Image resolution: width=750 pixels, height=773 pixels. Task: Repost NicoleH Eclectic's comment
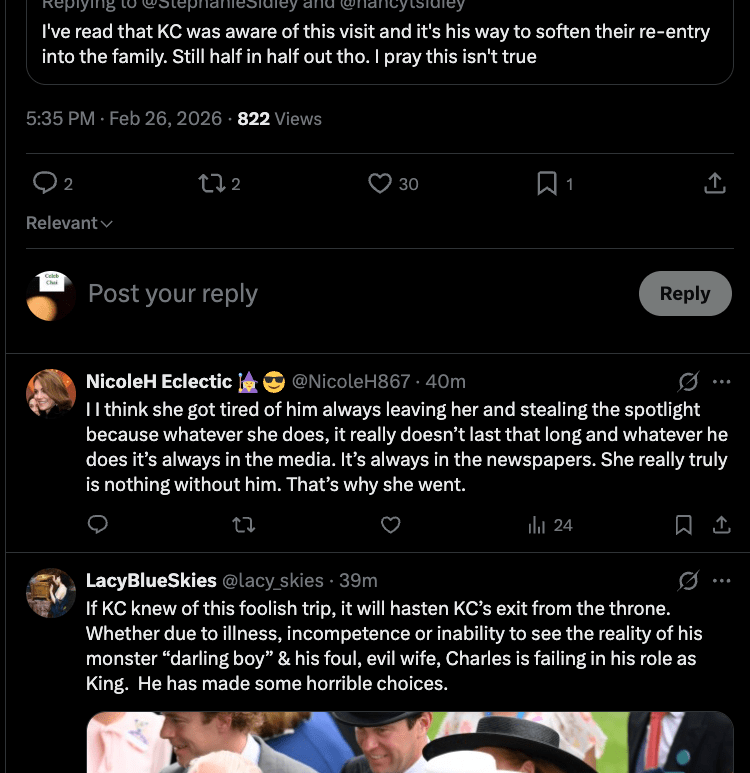click(x=244, y=525)
